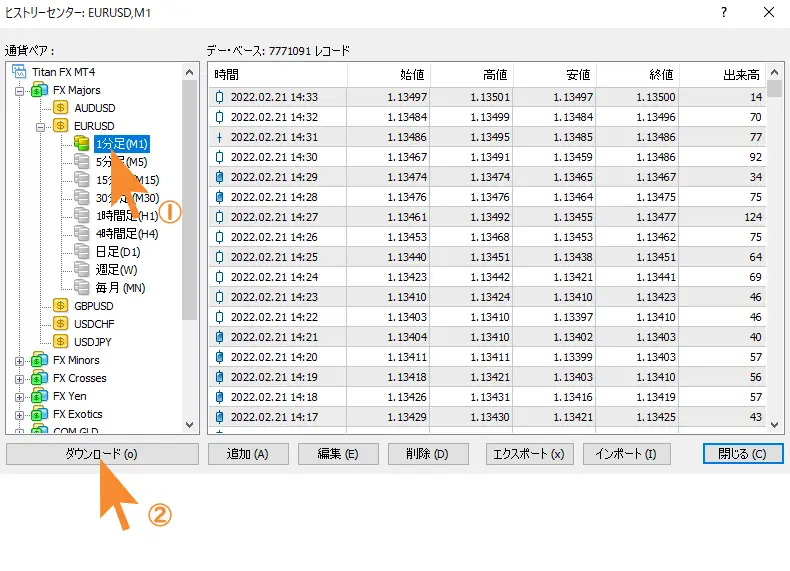
Task: Click the USDJPY currency pair icon
Action: [x=60, y=342]
